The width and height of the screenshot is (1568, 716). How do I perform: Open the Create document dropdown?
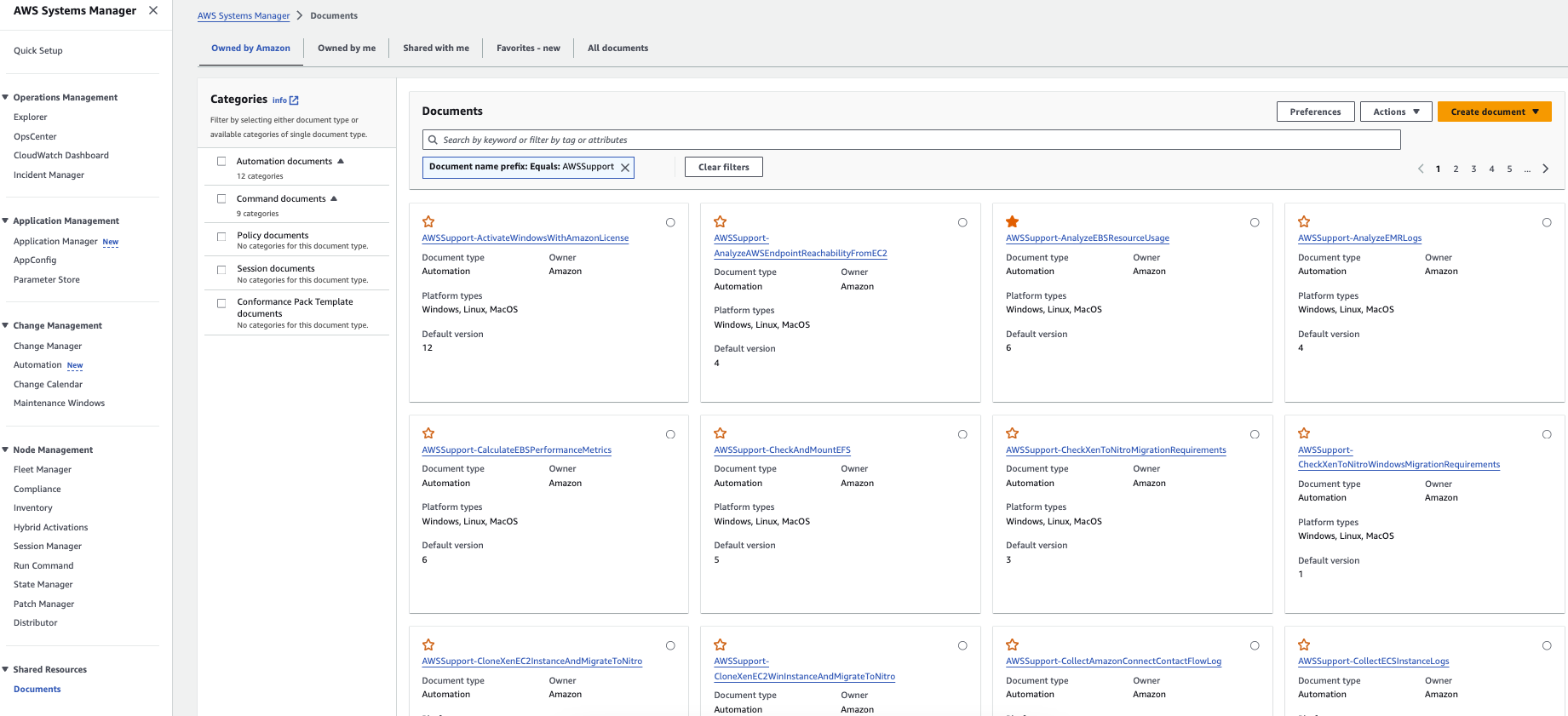(x=1494, y=112)
